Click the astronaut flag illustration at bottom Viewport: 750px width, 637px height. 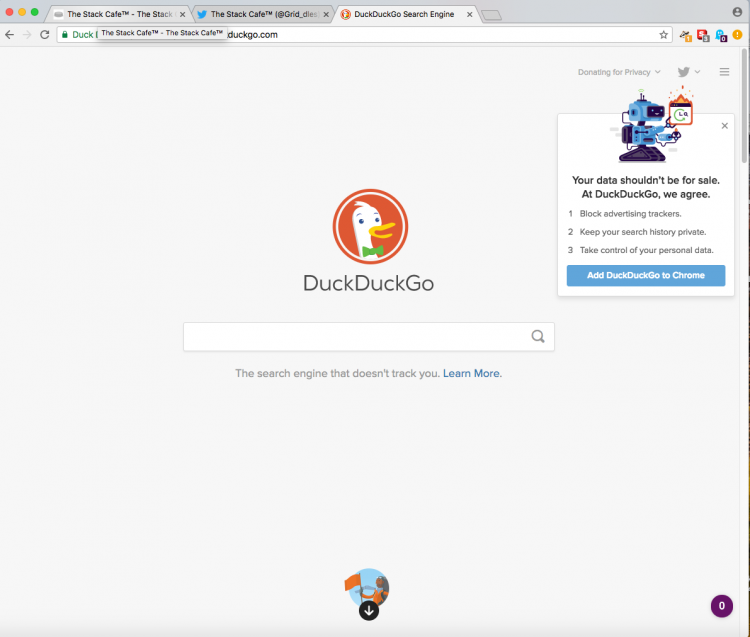coord(367,587)
